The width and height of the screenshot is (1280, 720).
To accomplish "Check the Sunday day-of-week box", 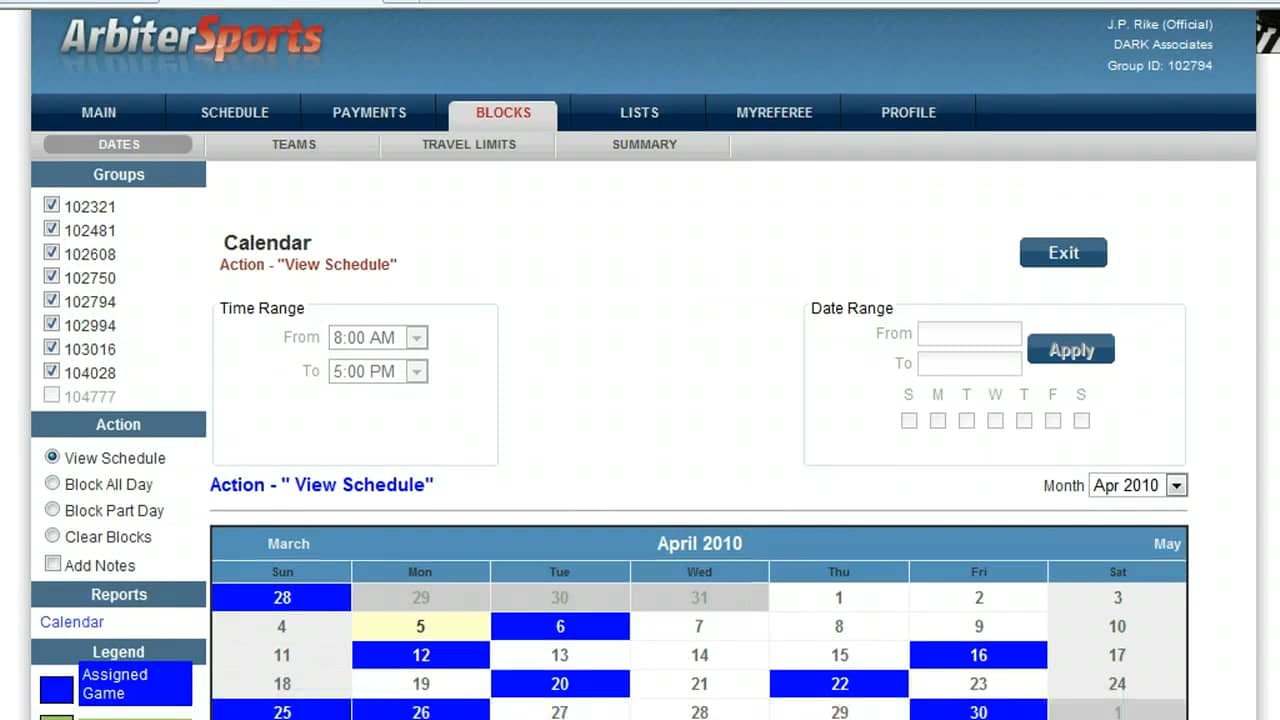I will pyautogui.click(x=909, y=421).
